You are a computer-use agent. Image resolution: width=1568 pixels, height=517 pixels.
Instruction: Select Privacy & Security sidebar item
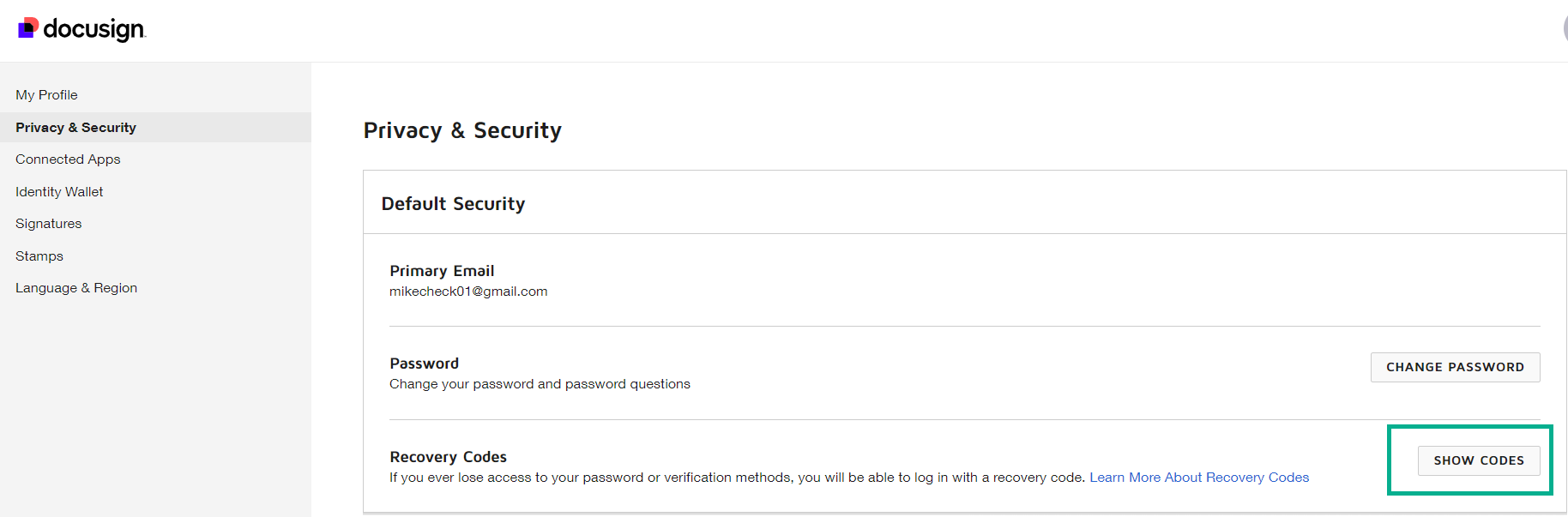[75, 128]
